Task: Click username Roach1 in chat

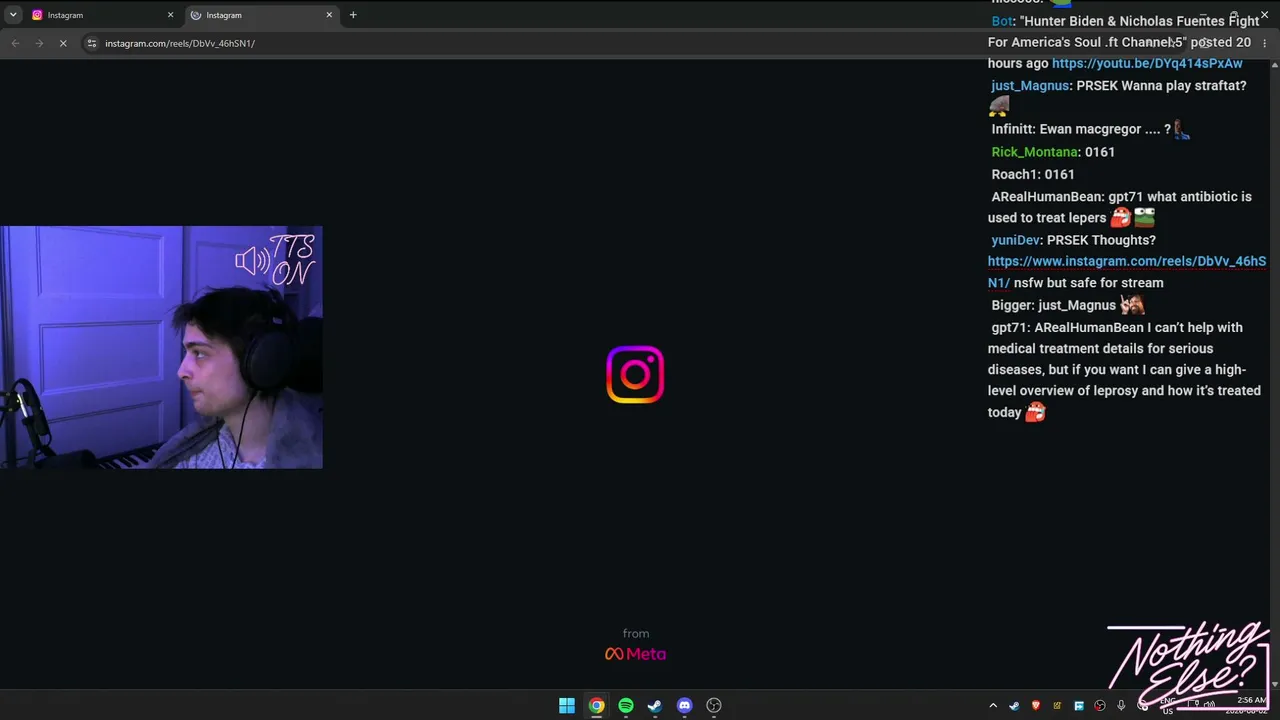Action: click(1014, 174)
